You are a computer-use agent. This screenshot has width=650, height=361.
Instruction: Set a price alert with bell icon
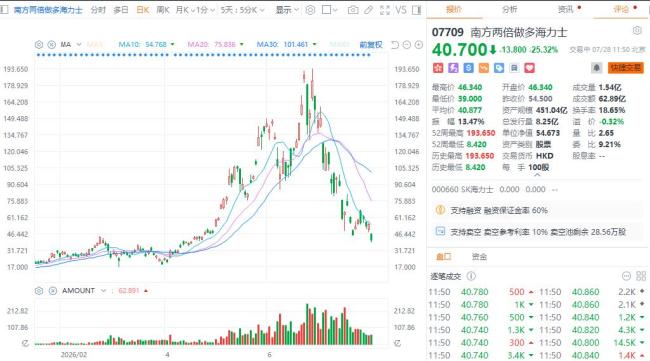click(596, 68)
